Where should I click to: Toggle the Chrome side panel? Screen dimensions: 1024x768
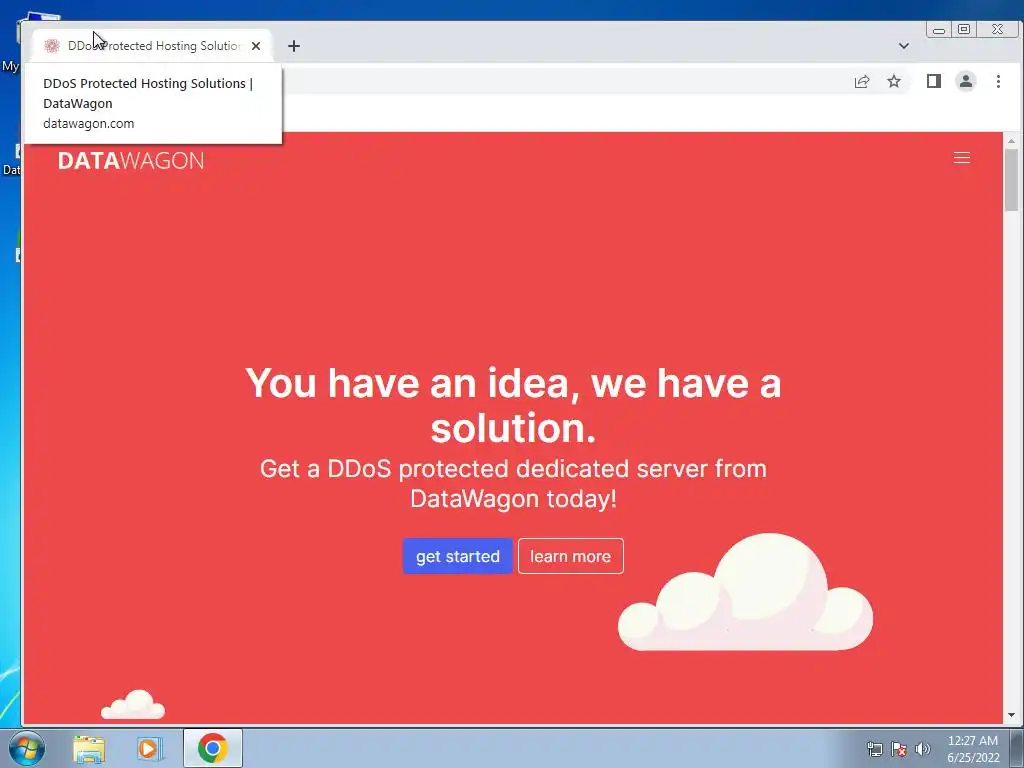[934, 81]
